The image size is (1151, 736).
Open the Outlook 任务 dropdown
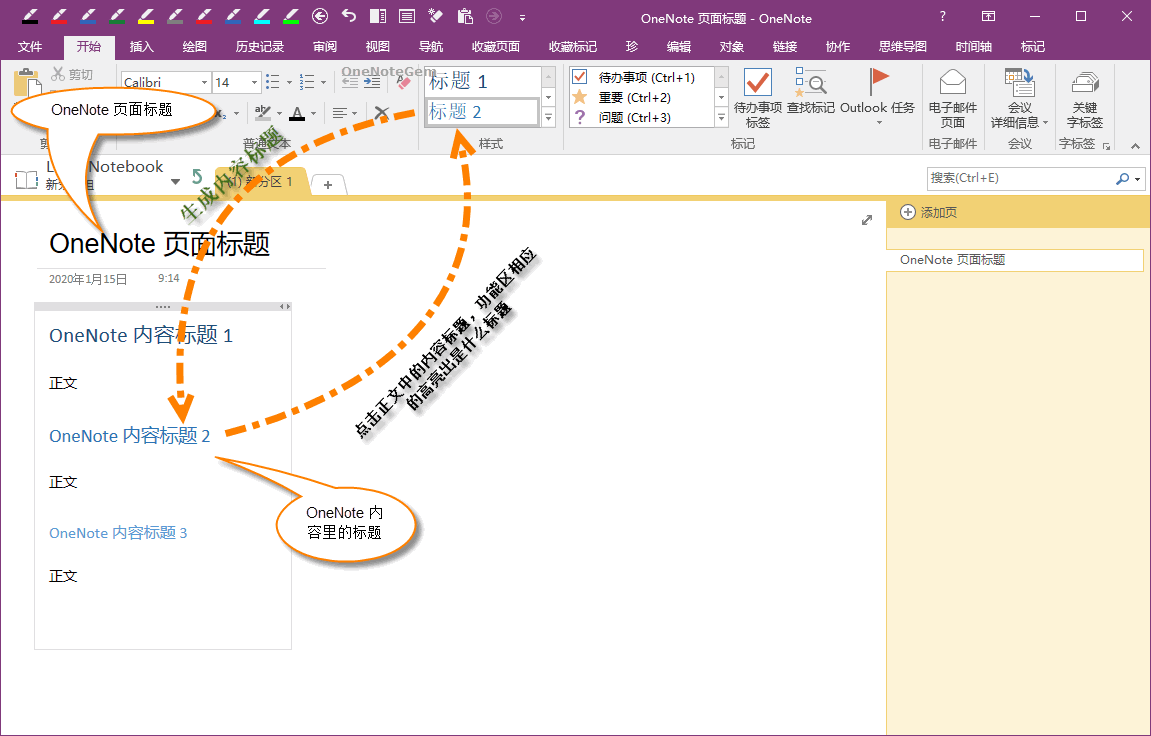[x=878, y=122]
